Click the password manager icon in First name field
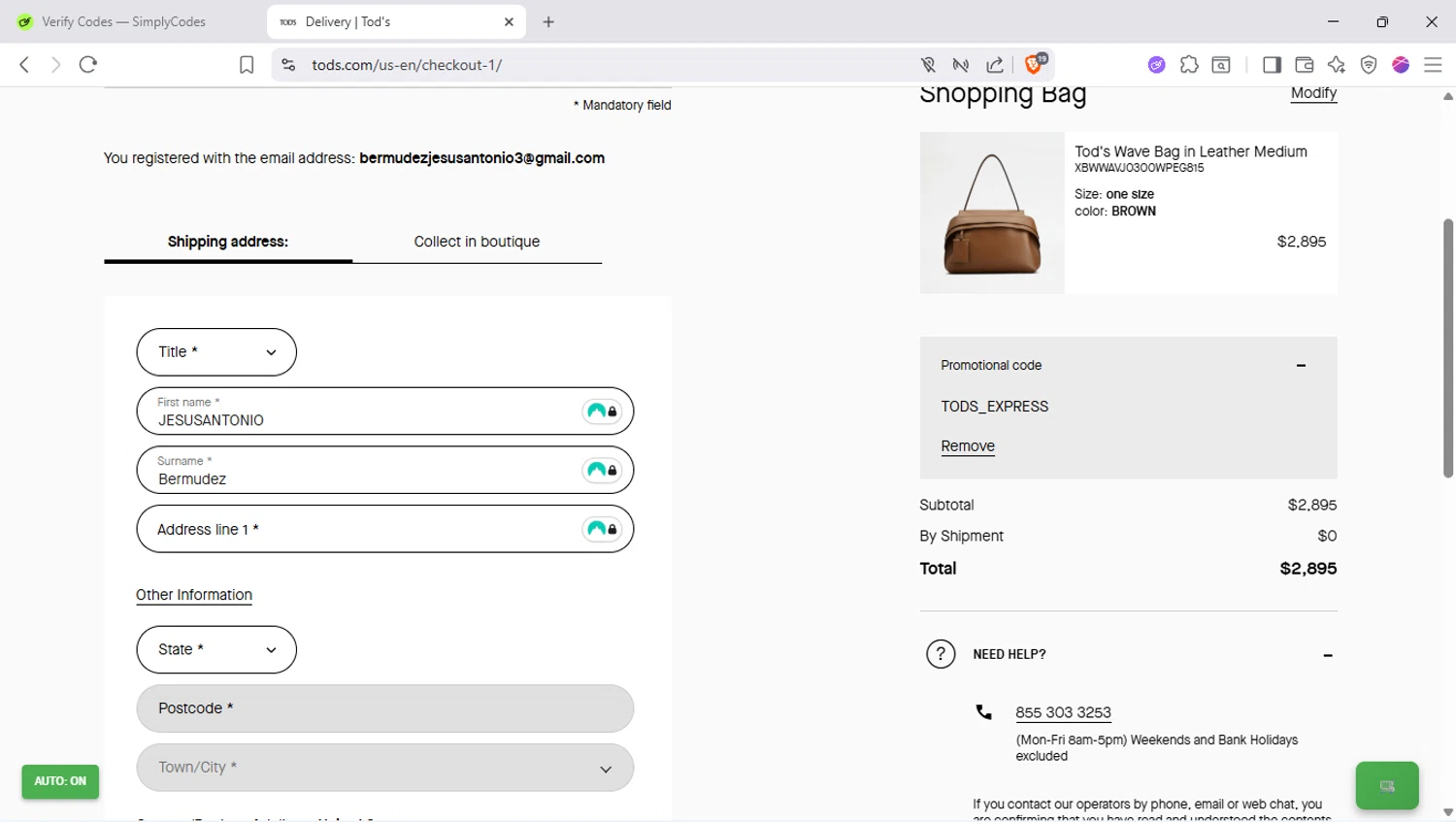 (x=602, y=411)
